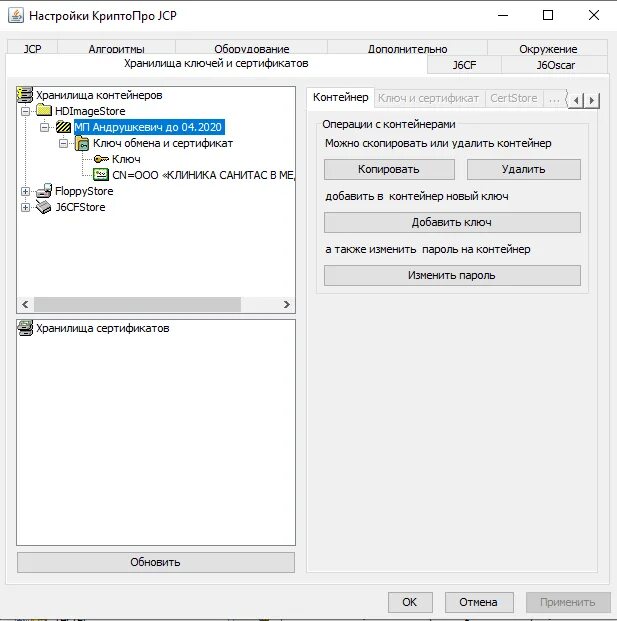617x621 pixels.
Task: Click the Добавить ключ button
Action: tap(452, 222)
